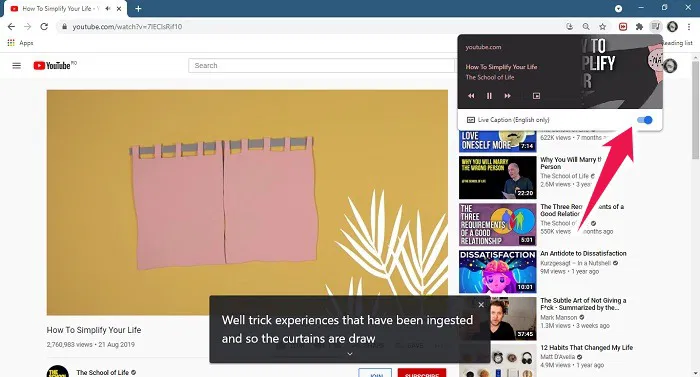Click the site lock icon
Viewport: 700px width, 377px height.
pos(65,27)
